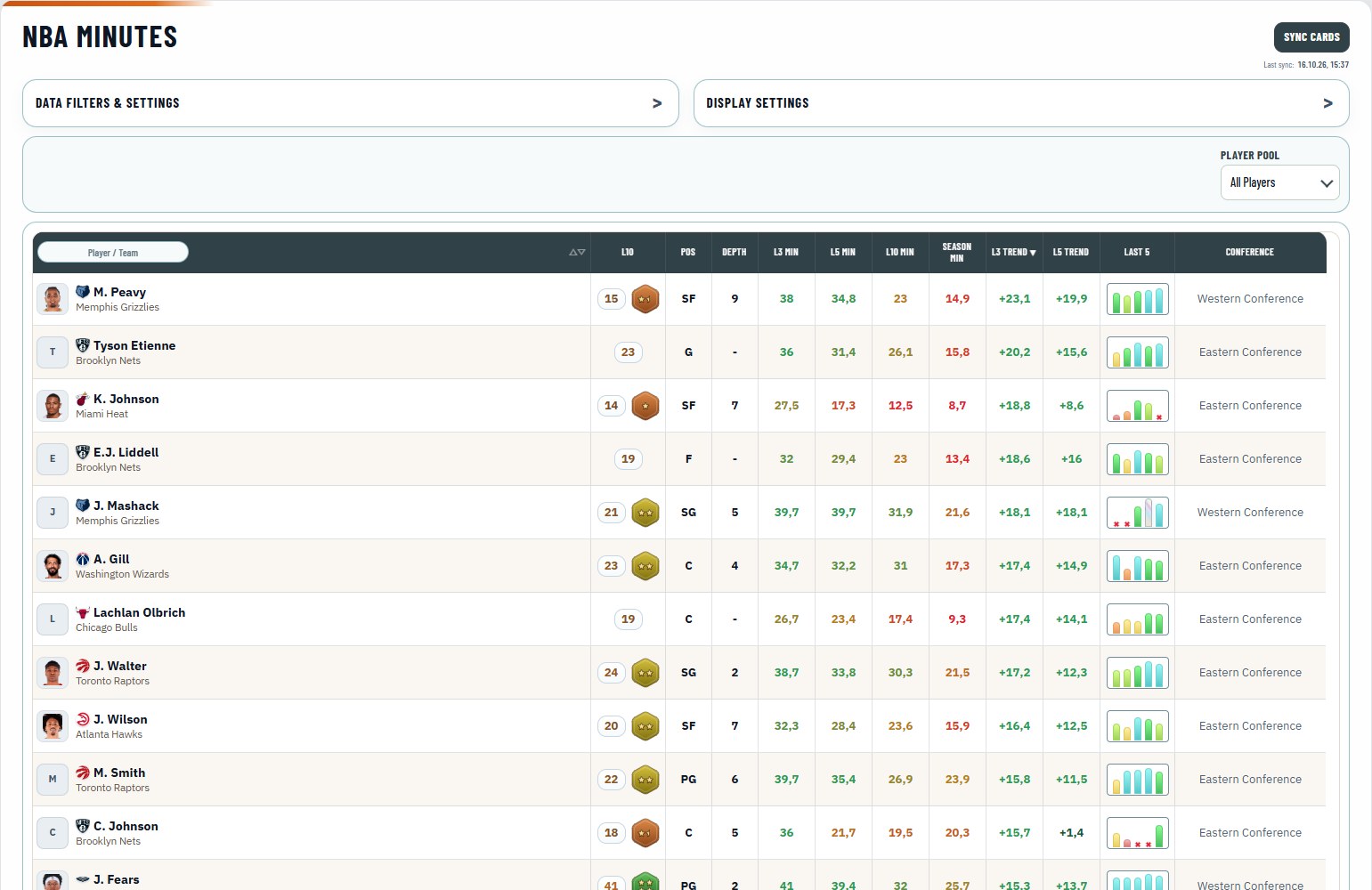This screenshot has height=890, width=1372.
Task: Expand Display Settings panel
Action: click(x=1021, y=103)
